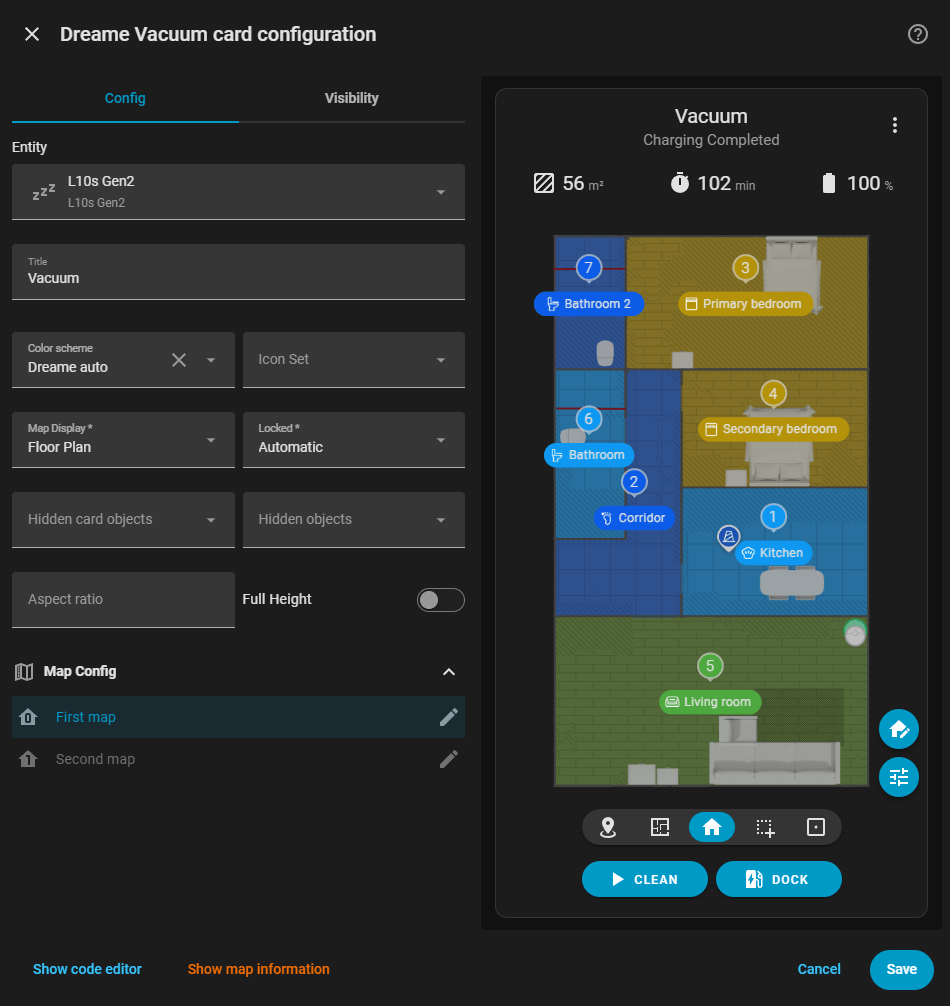Screen dimensions: 950x1006
Task: Select the Corridor room label
Action: (x=634, y=518)
